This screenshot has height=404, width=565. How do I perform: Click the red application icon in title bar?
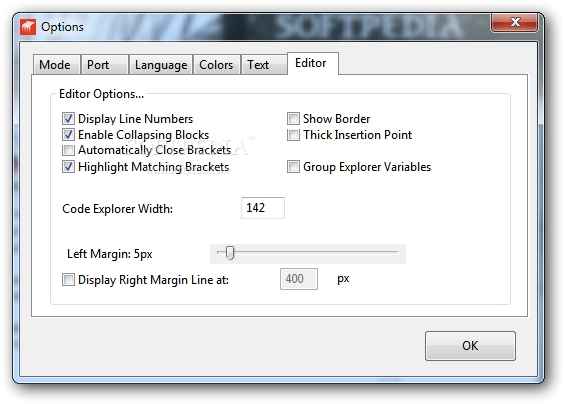point(28,27)
